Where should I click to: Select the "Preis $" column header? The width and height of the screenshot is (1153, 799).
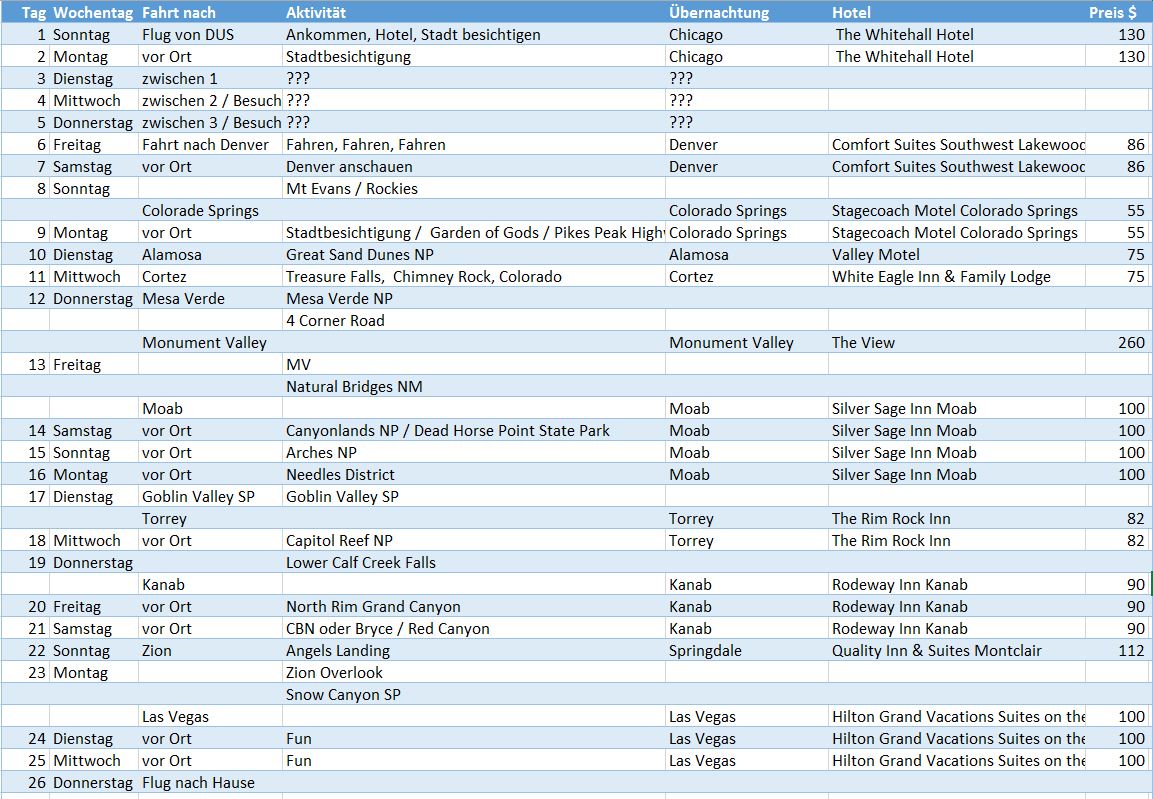(1113, 12)
